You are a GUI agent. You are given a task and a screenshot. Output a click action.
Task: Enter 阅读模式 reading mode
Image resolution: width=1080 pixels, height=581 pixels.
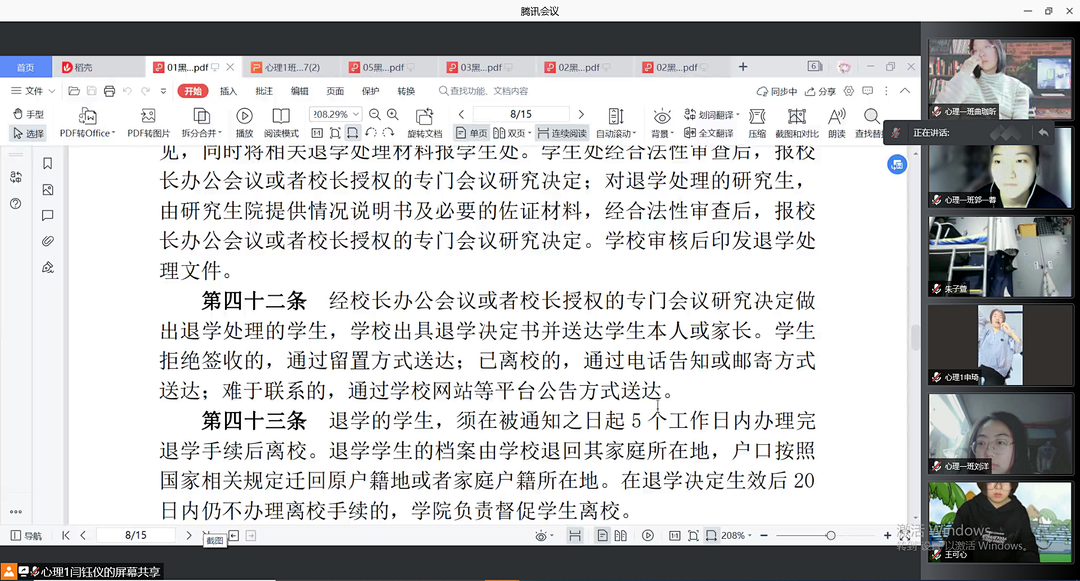coord(281,117)
